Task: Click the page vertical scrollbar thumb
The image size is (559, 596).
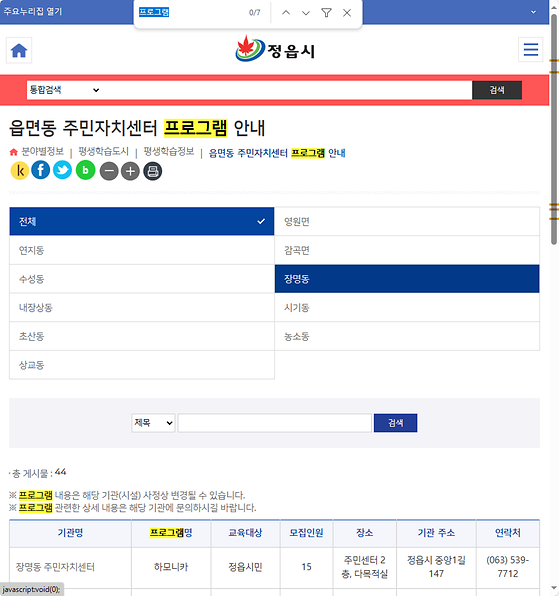Action: pos(554,129)
